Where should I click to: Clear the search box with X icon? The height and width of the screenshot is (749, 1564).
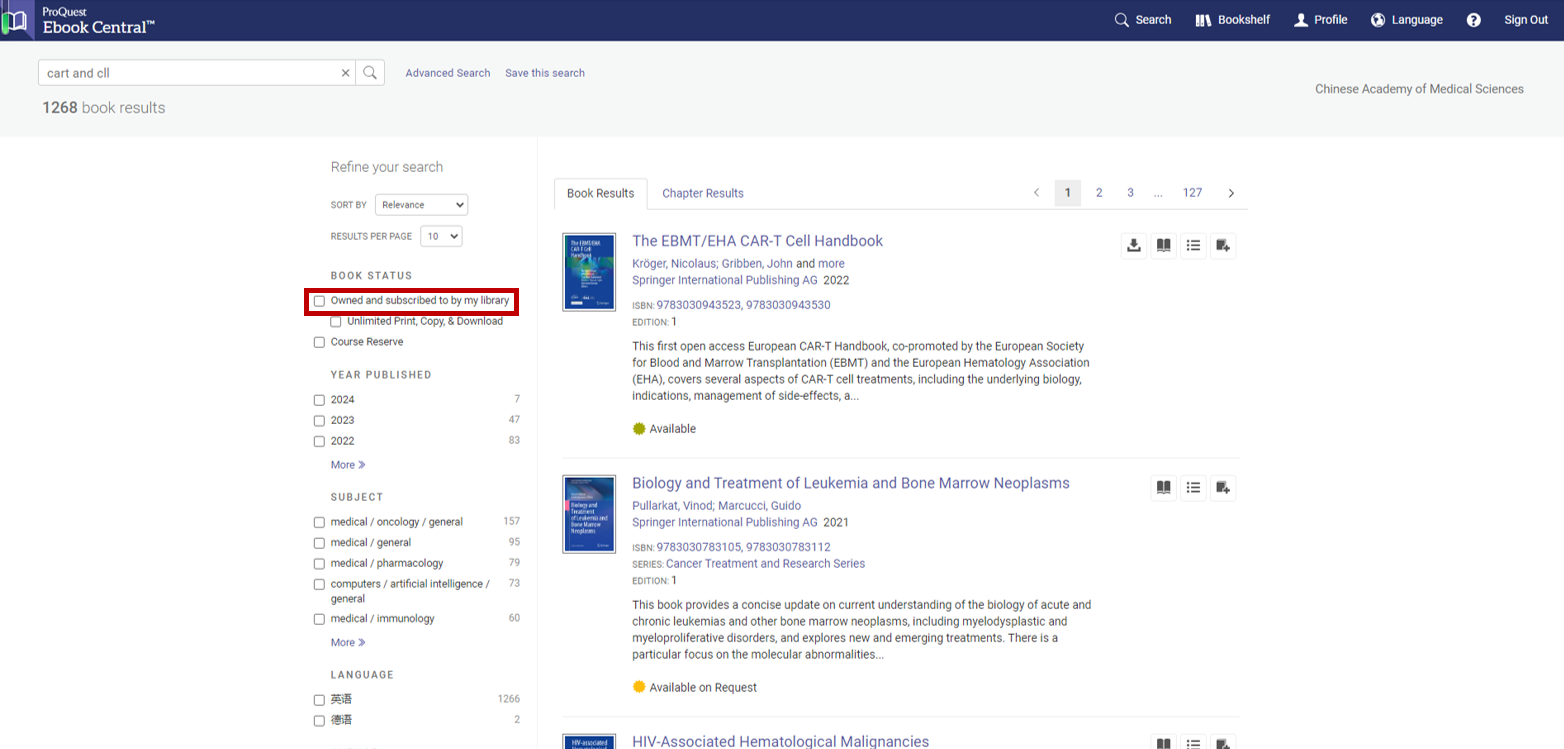tap(346, 73)
